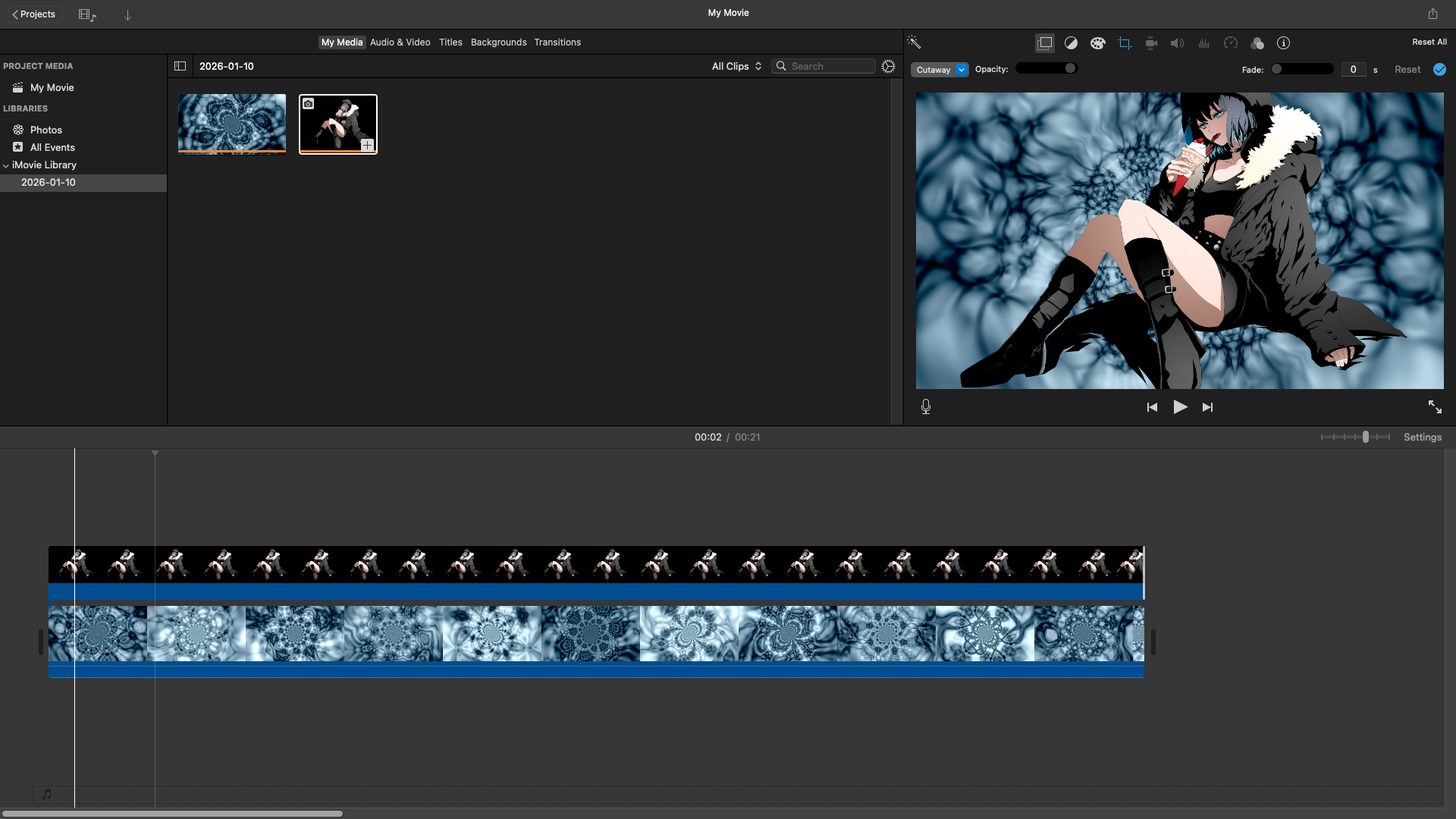Open the Color Balance adjustment tool

[1071, 43]
